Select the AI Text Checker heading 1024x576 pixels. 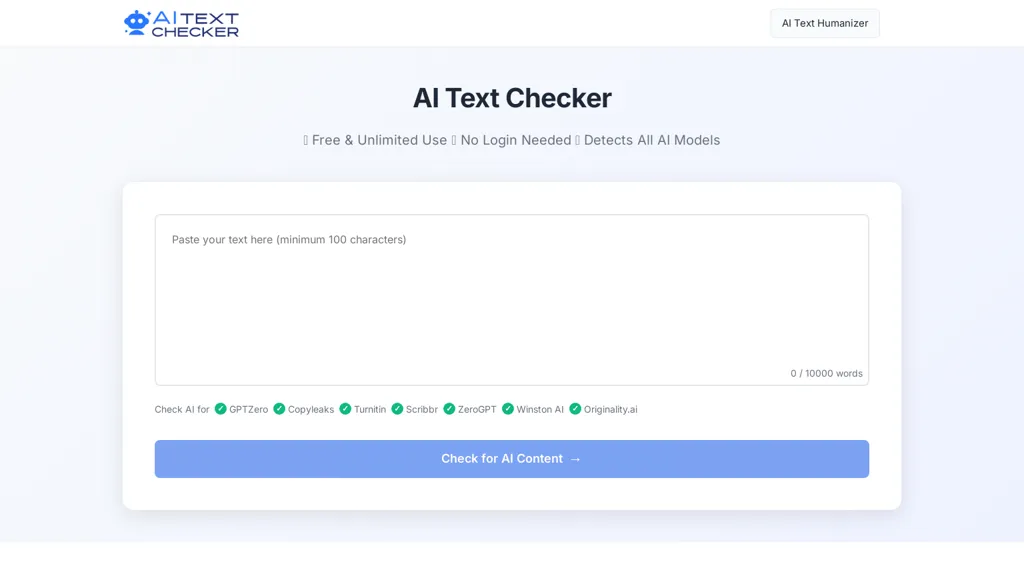511,98
